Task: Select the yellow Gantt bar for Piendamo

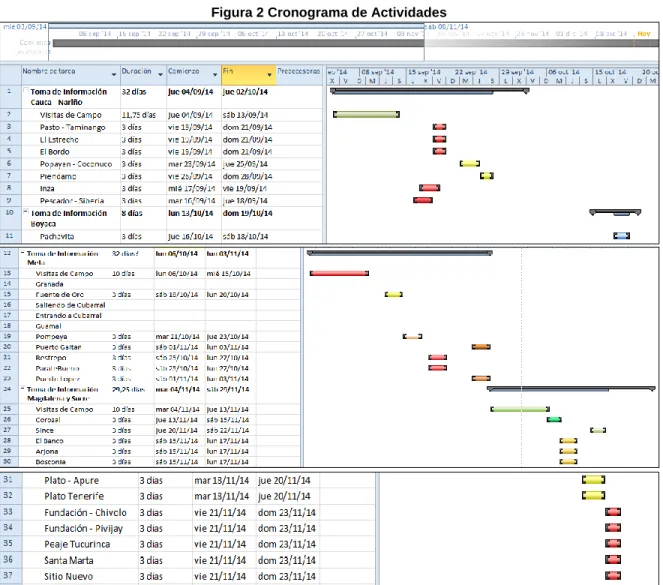Action: coord(487,176)
